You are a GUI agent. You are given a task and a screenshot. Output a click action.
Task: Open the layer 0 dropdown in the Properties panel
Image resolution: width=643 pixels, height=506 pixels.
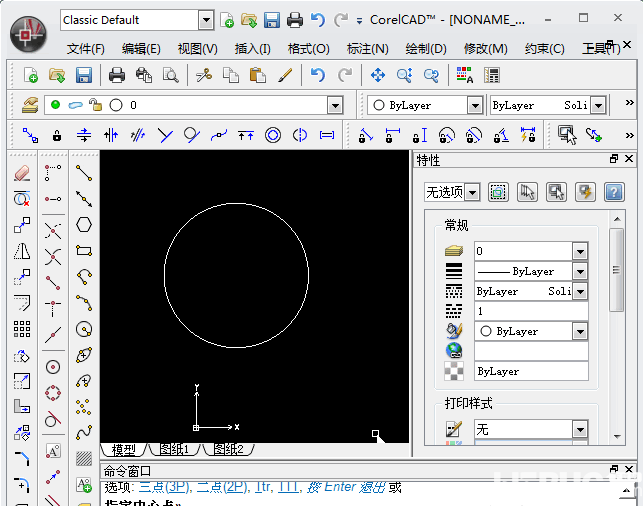click(580, 251)
